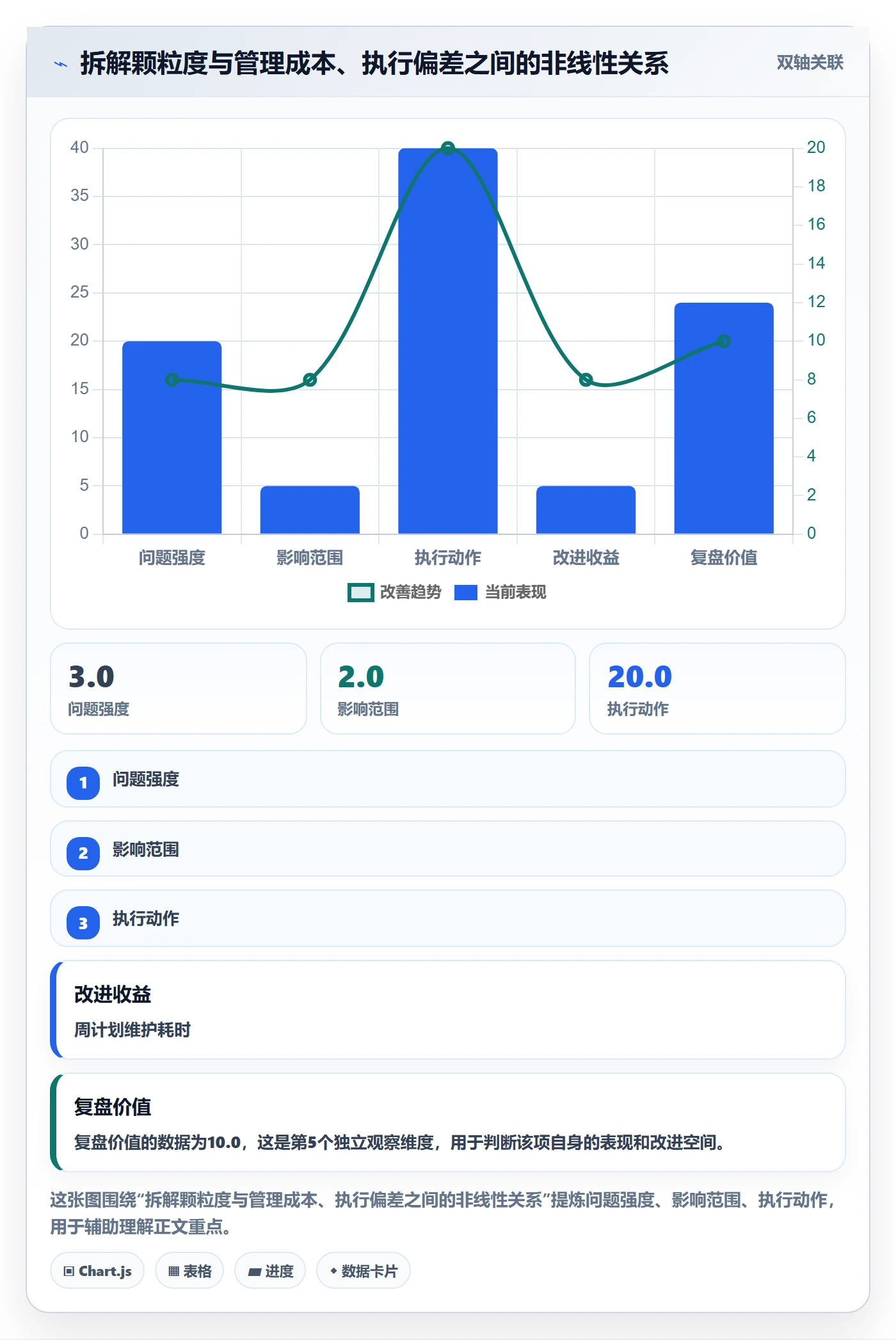Click the 表格 tag

pos(189,1271)
